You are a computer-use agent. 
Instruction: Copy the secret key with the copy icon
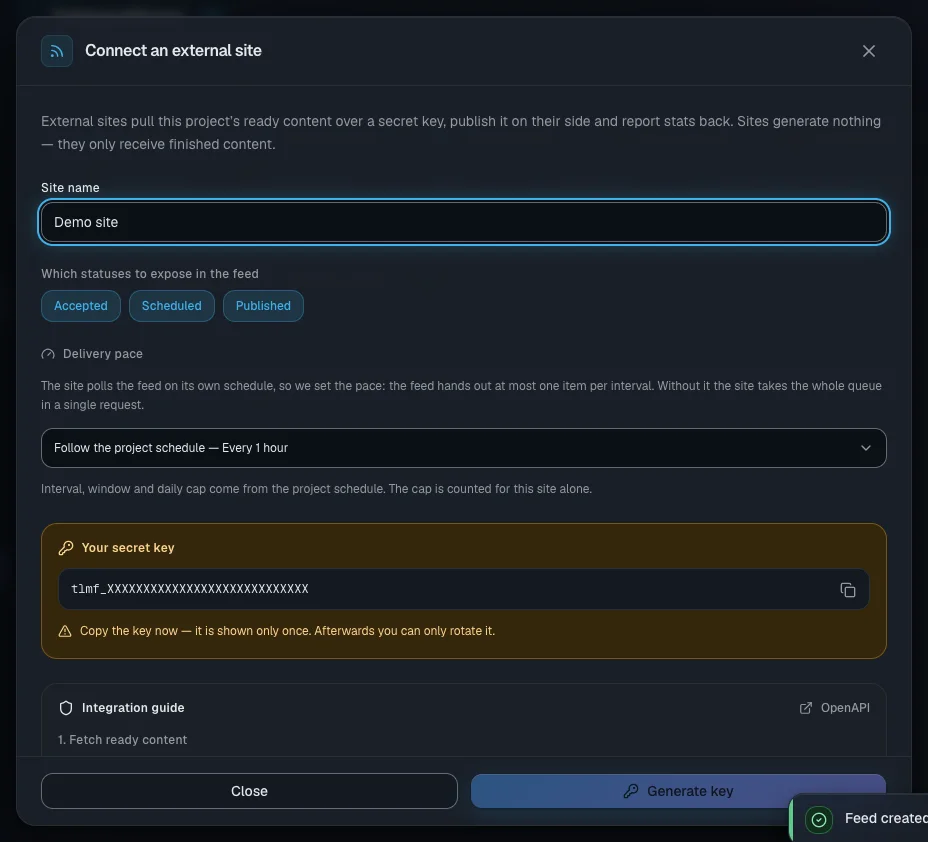848,589
